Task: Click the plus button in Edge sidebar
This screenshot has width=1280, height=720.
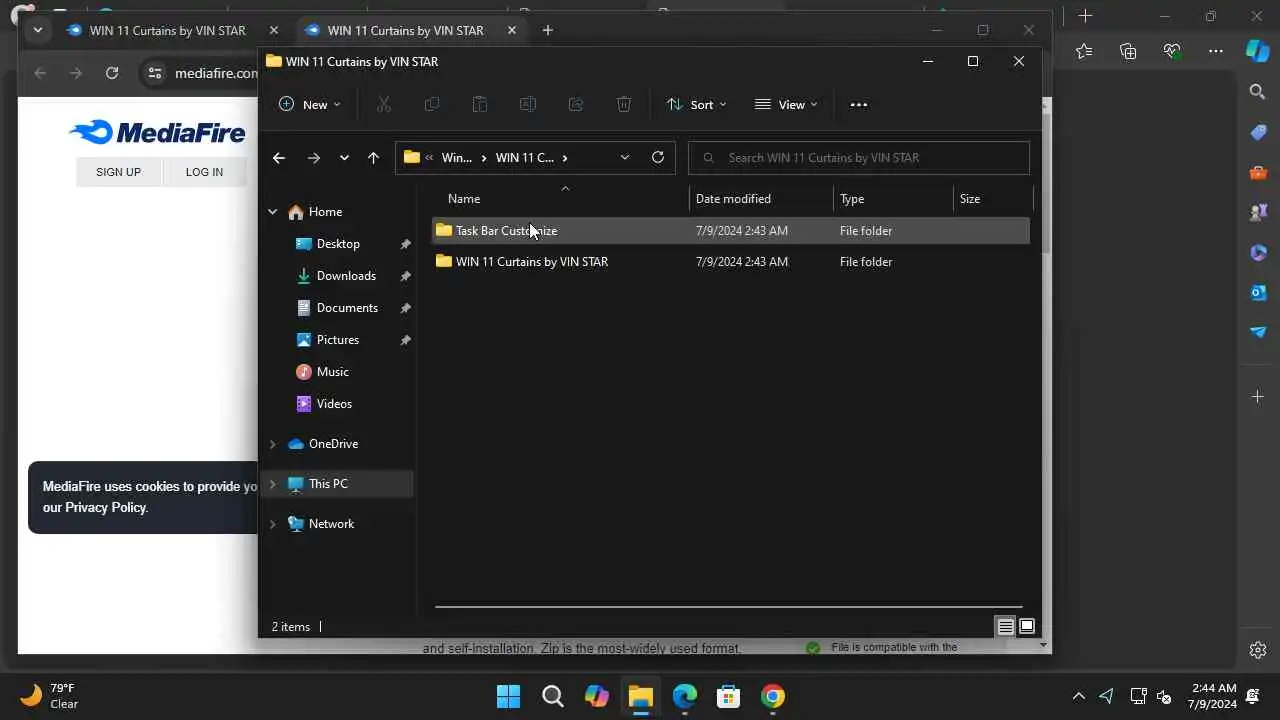Action: point(1258,397)
